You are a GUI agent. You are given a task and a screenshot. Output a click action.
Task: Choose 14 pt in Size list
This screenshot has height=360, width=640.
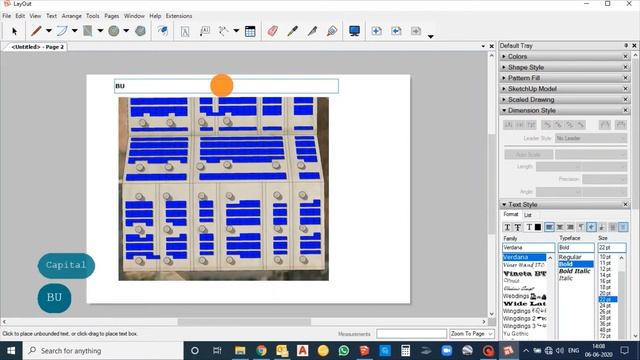pos(606,275)
